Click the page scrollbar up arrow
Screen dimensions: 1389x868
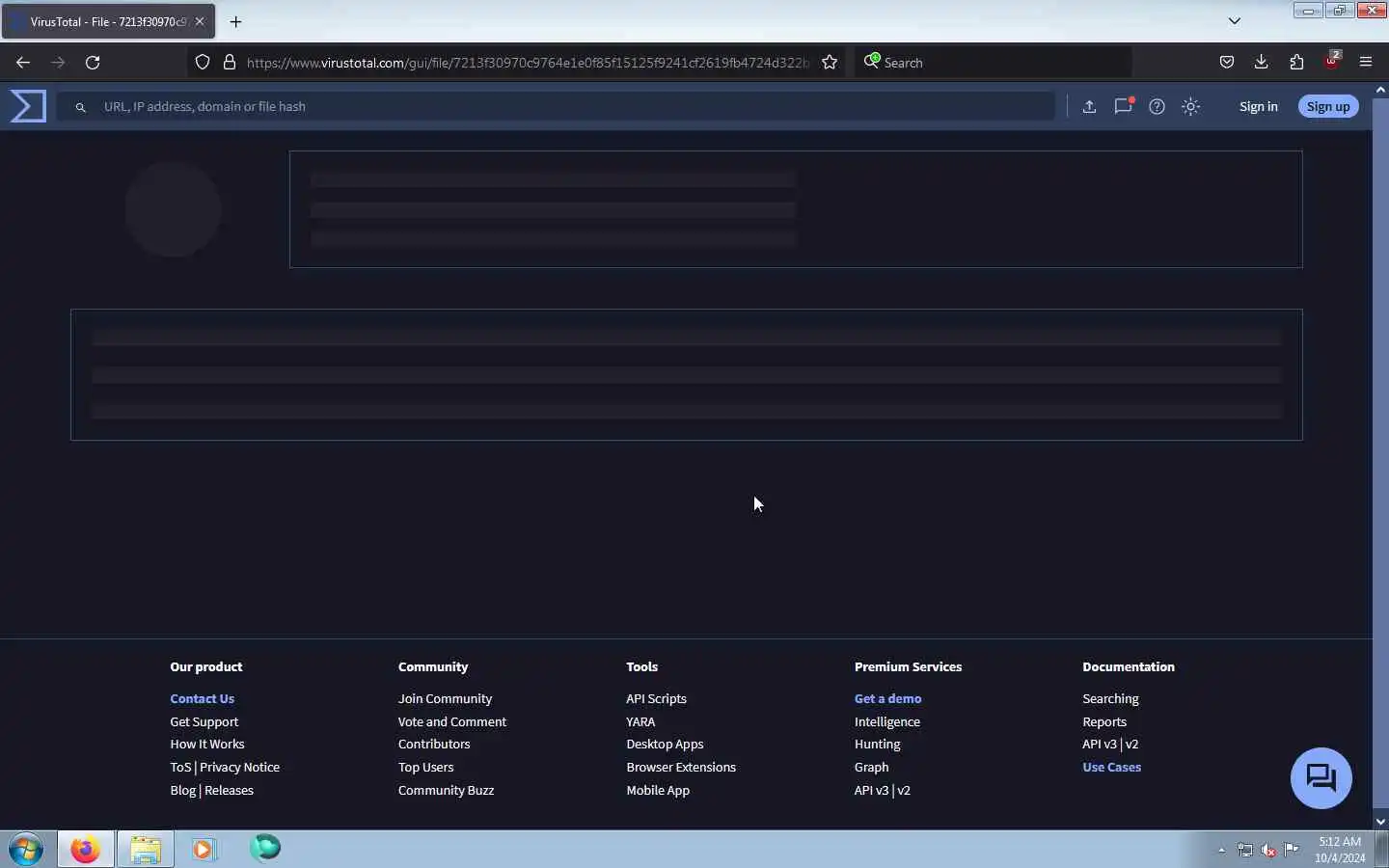pos(1380,90)
